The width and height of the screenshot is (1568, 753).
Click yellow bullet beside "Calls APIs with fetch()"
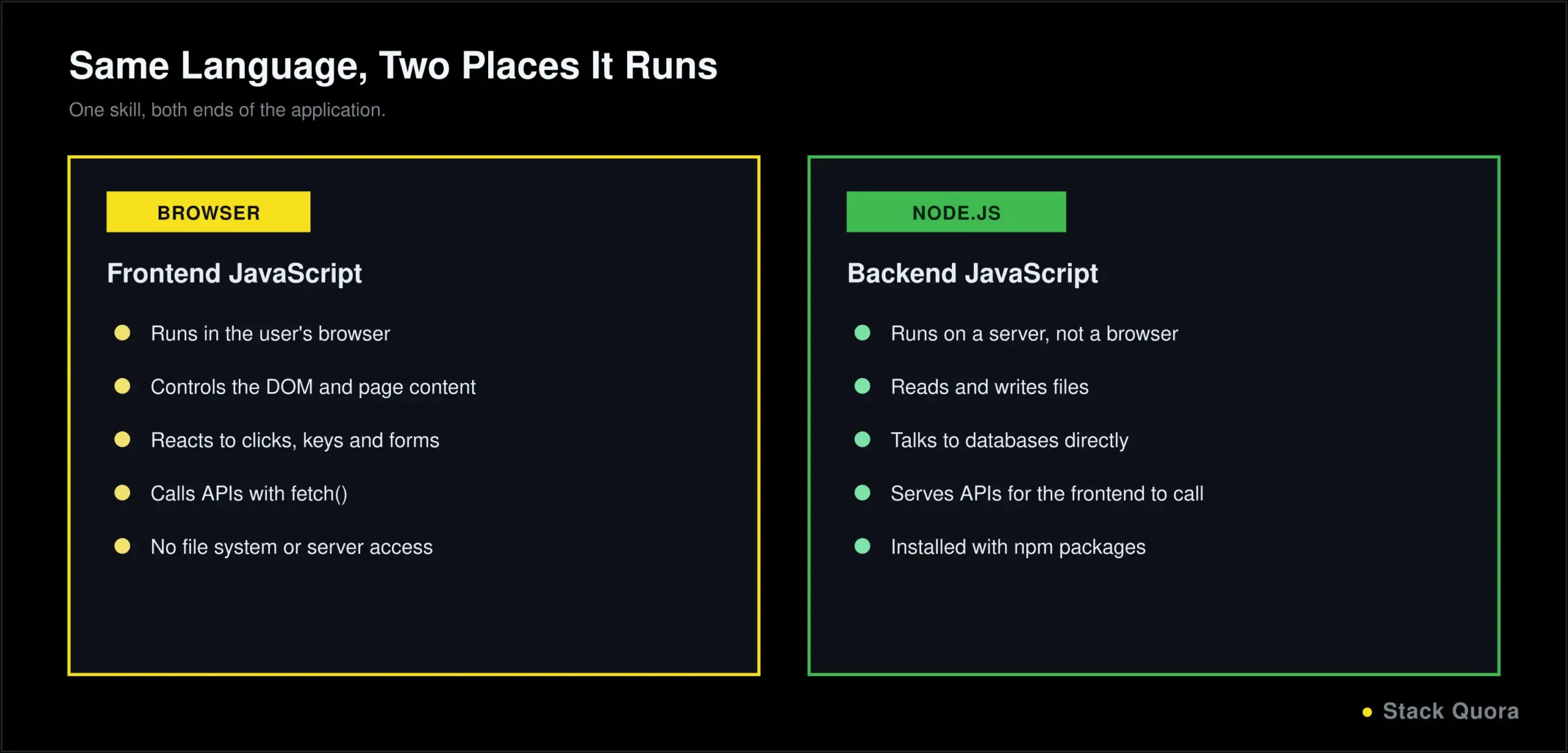tap(123, 493)
